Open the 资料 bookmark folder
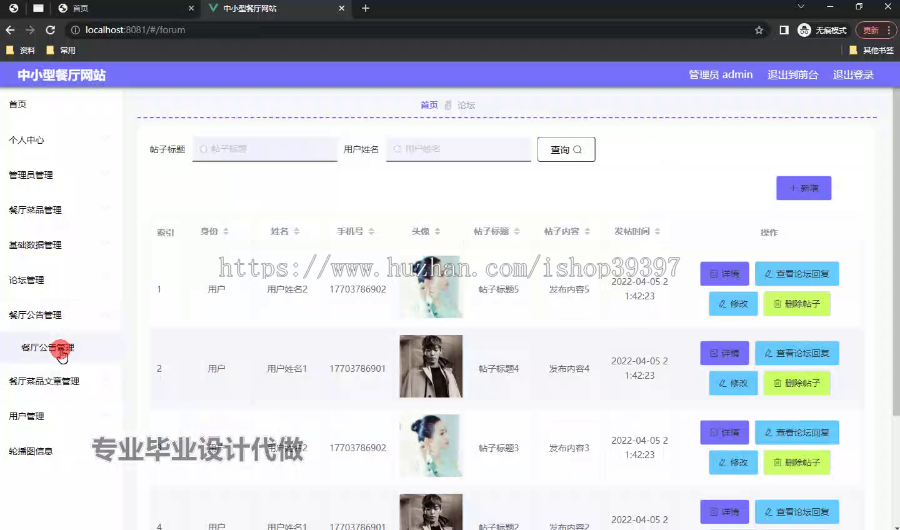900x530 pixels. coord(21,51)
